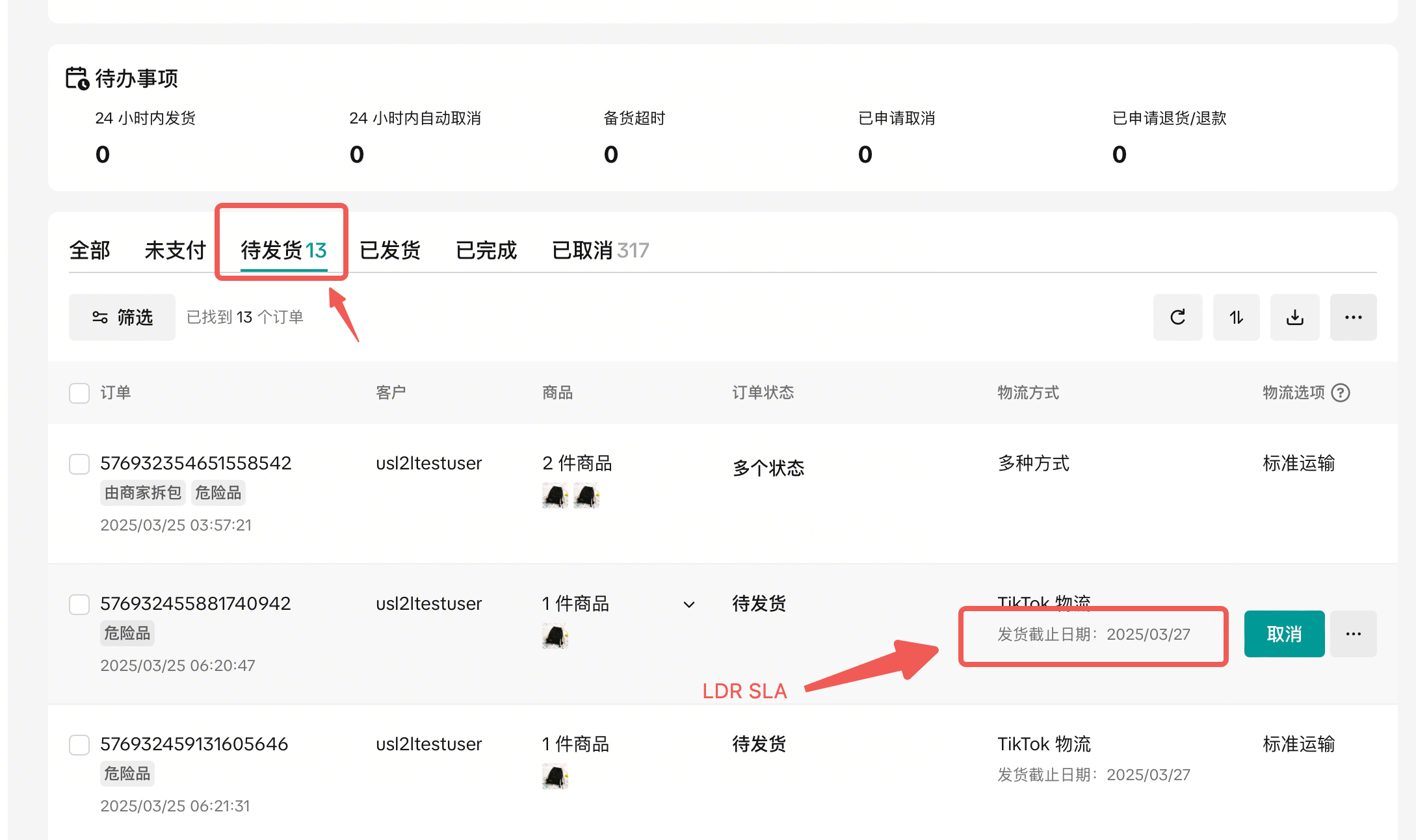Open order number 576932354651558542 link
The image size is (1416, 840).
point(196,463)
